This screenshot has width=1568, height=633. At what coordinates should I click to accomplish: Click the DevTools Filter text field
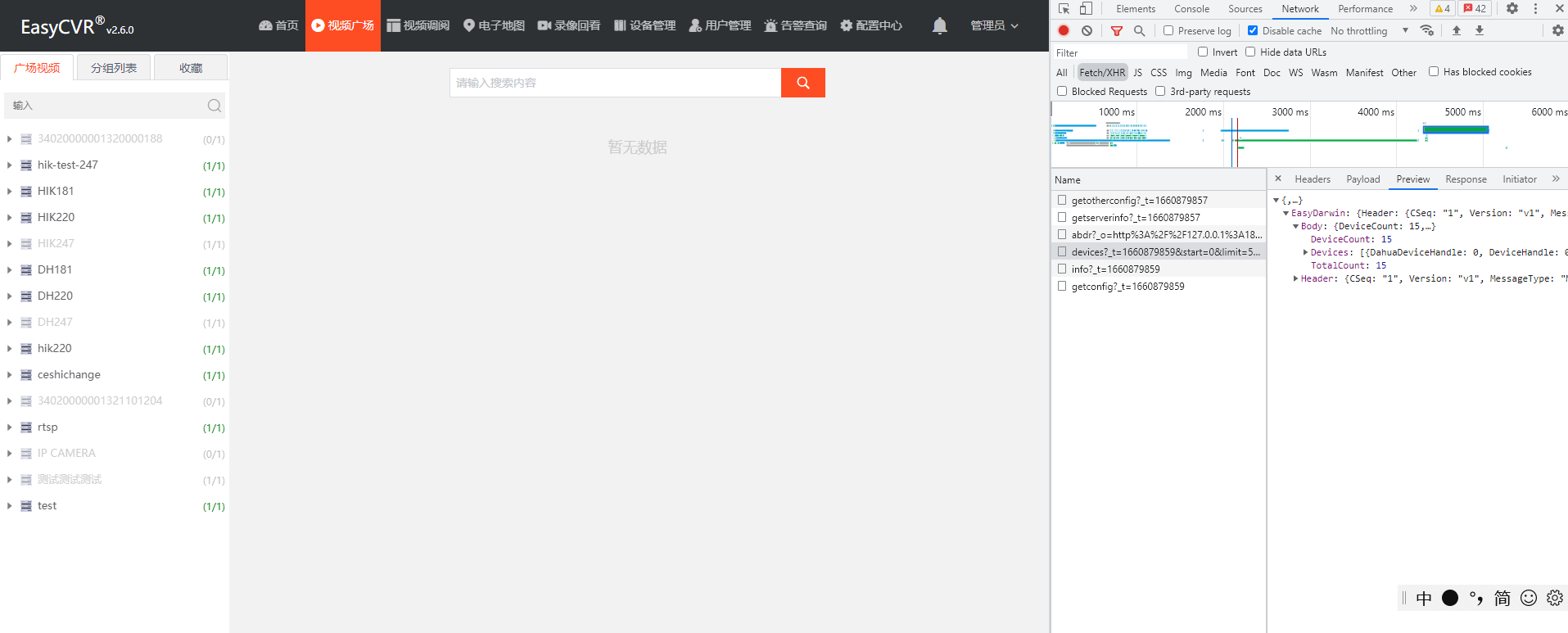tap(1119, 52)
